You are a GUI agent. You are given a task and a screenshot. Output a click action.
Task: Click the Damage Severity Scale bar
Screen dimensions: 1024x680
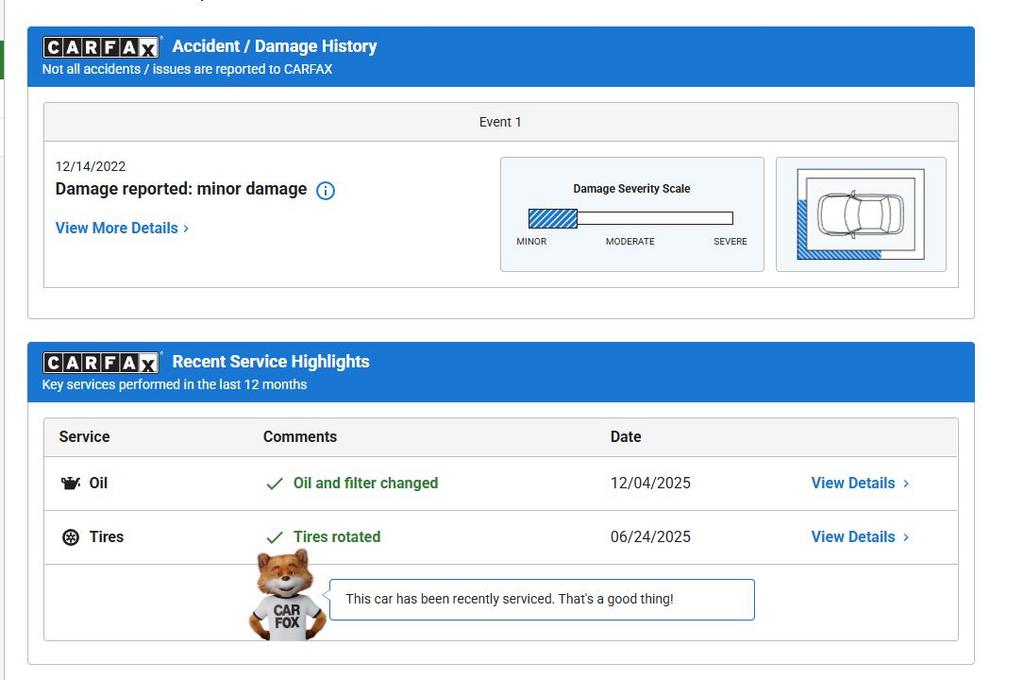pos(630,218)
